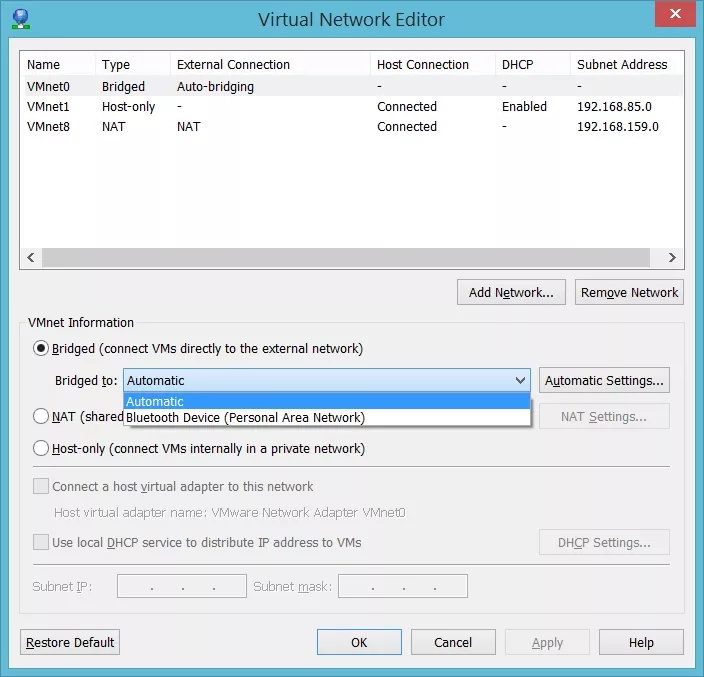Click the Remove Network button
704x677 pixels.
click(x=629, y=292)
